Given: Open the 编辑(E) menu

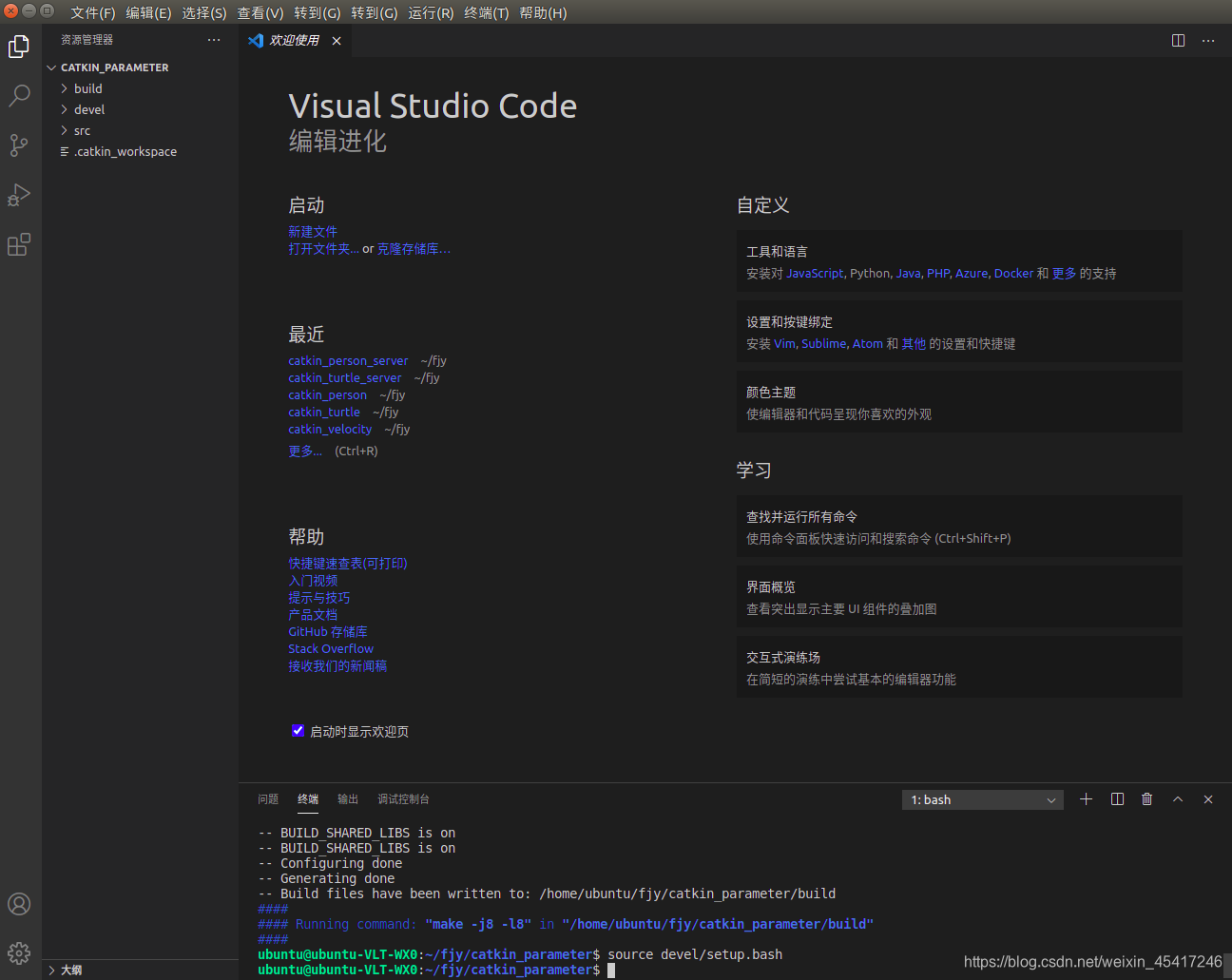Looking at the screenshot, I should pos(148,12).
